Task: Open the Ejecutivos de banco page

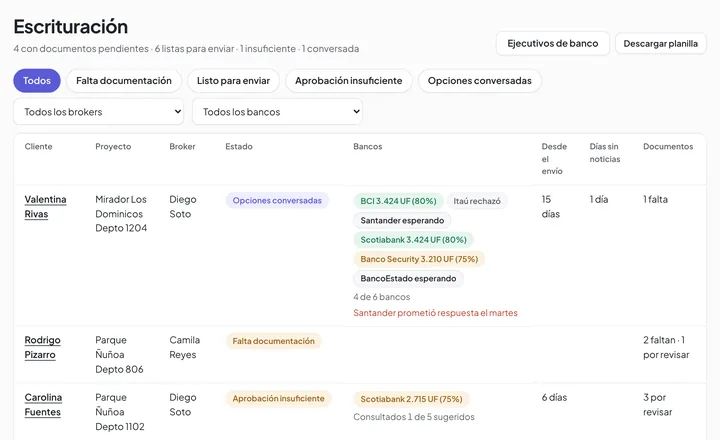Action: tap(552, 44)
